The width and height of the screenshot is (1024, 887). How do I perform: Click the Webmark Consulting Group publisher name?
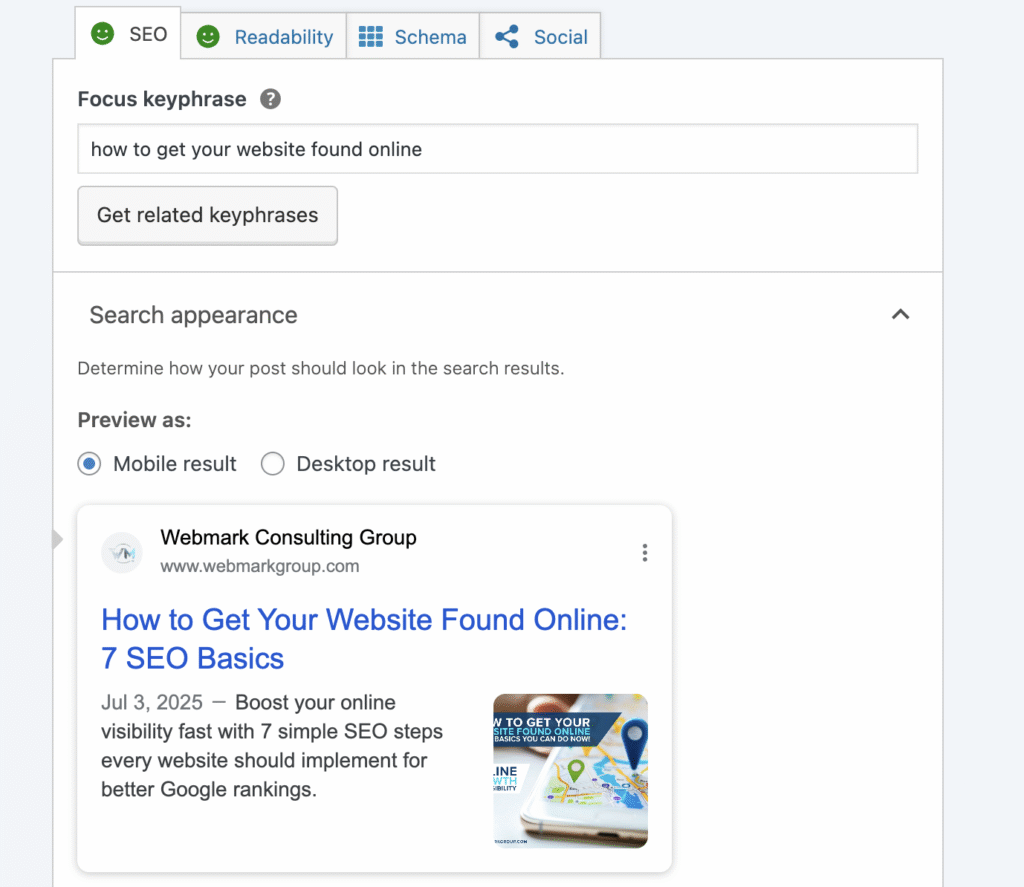tap(289, 537)
